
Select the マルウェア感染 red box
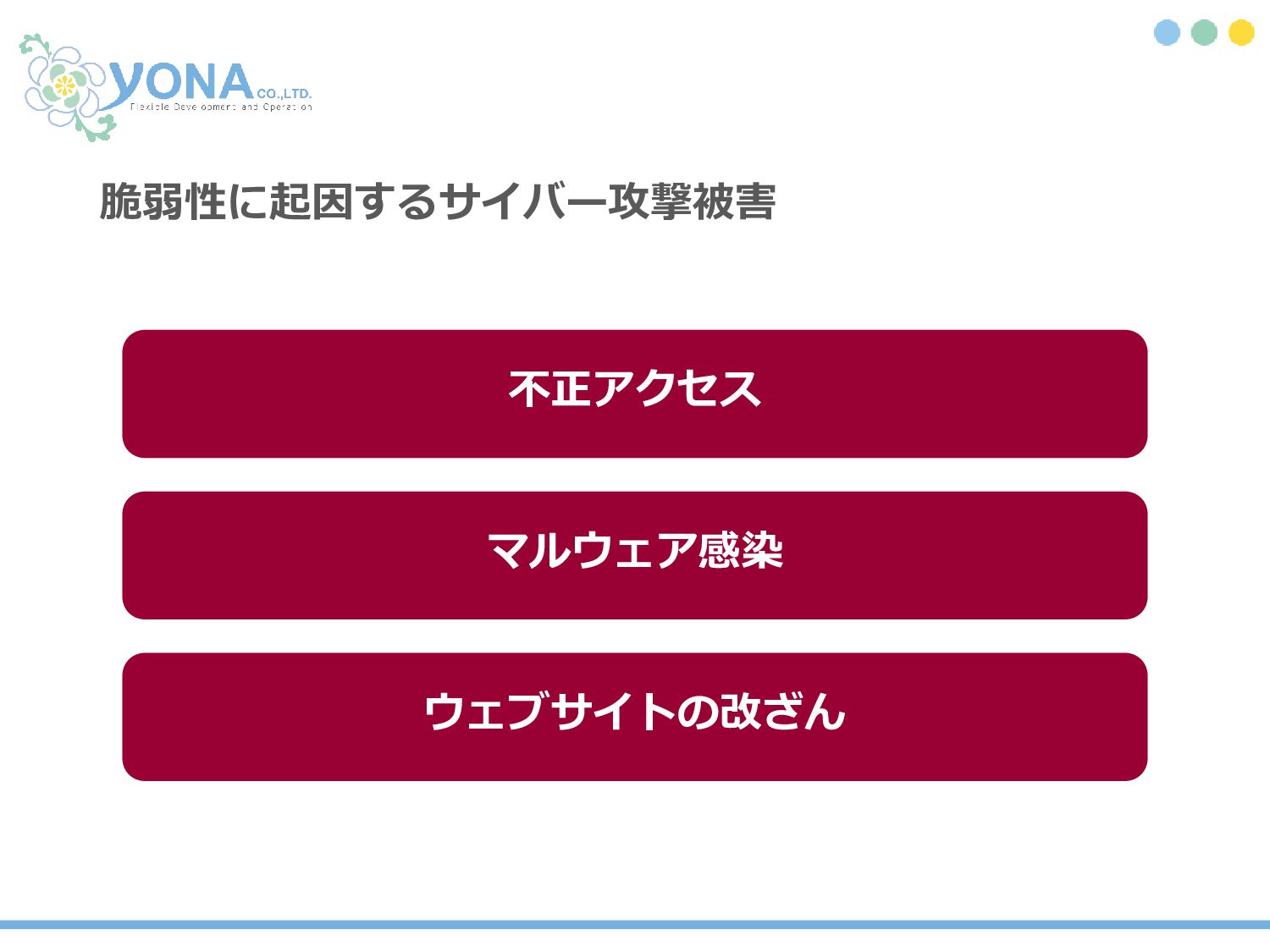pos(635,555)
